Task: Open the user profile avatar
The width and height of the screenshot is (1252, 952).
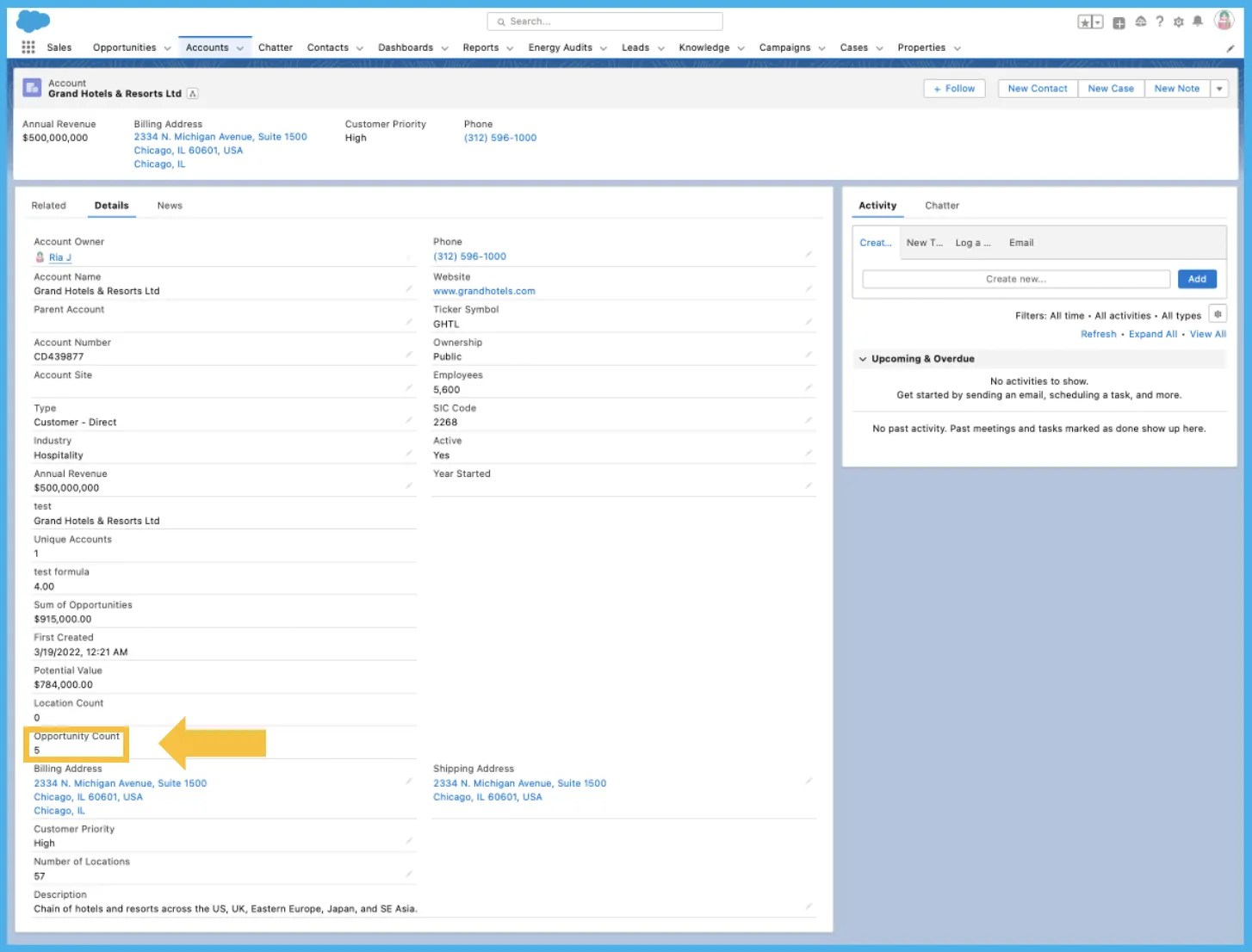Action: click(1224, 21)
